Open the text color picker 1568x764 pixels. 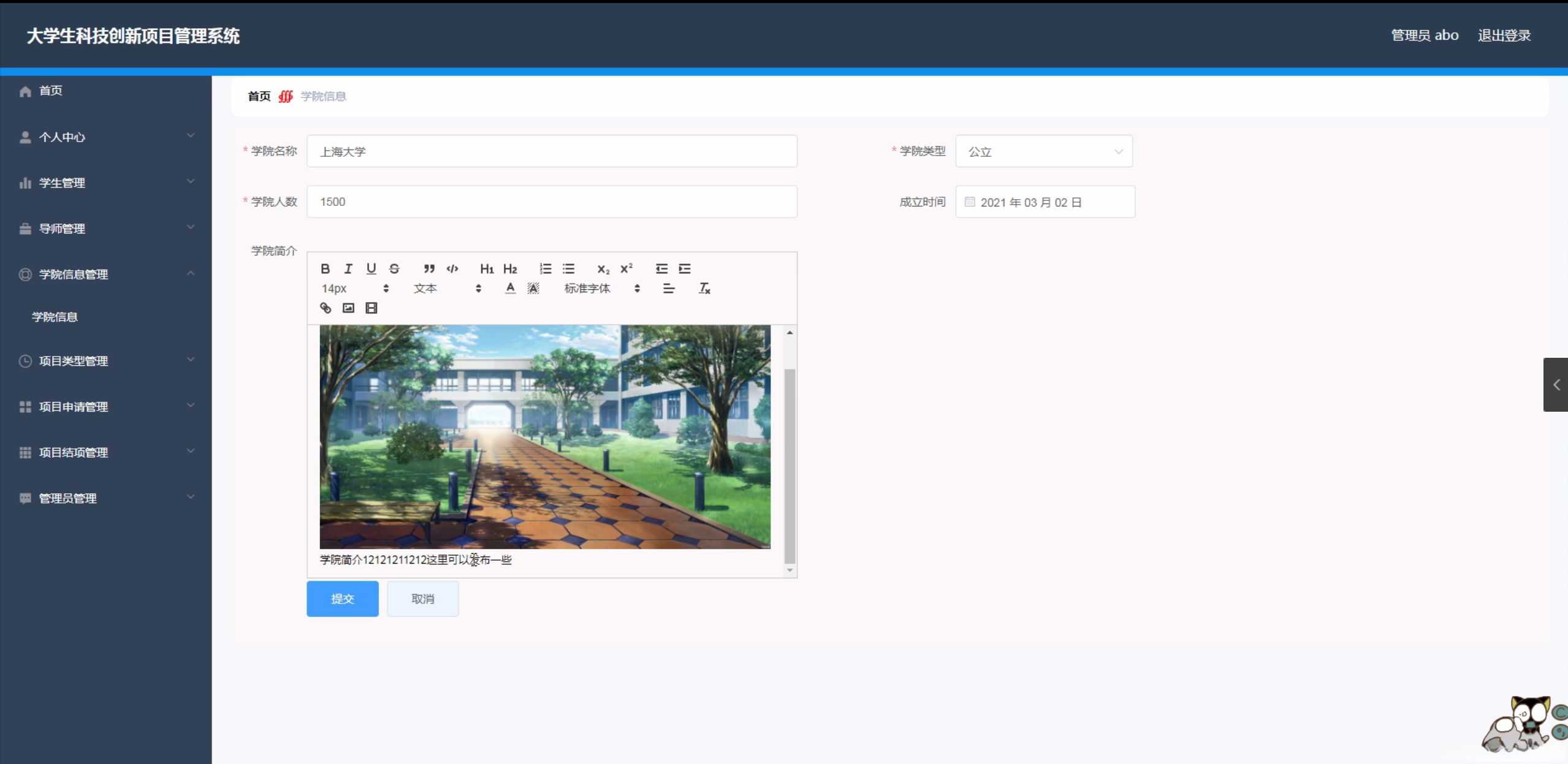click(510, 288)
